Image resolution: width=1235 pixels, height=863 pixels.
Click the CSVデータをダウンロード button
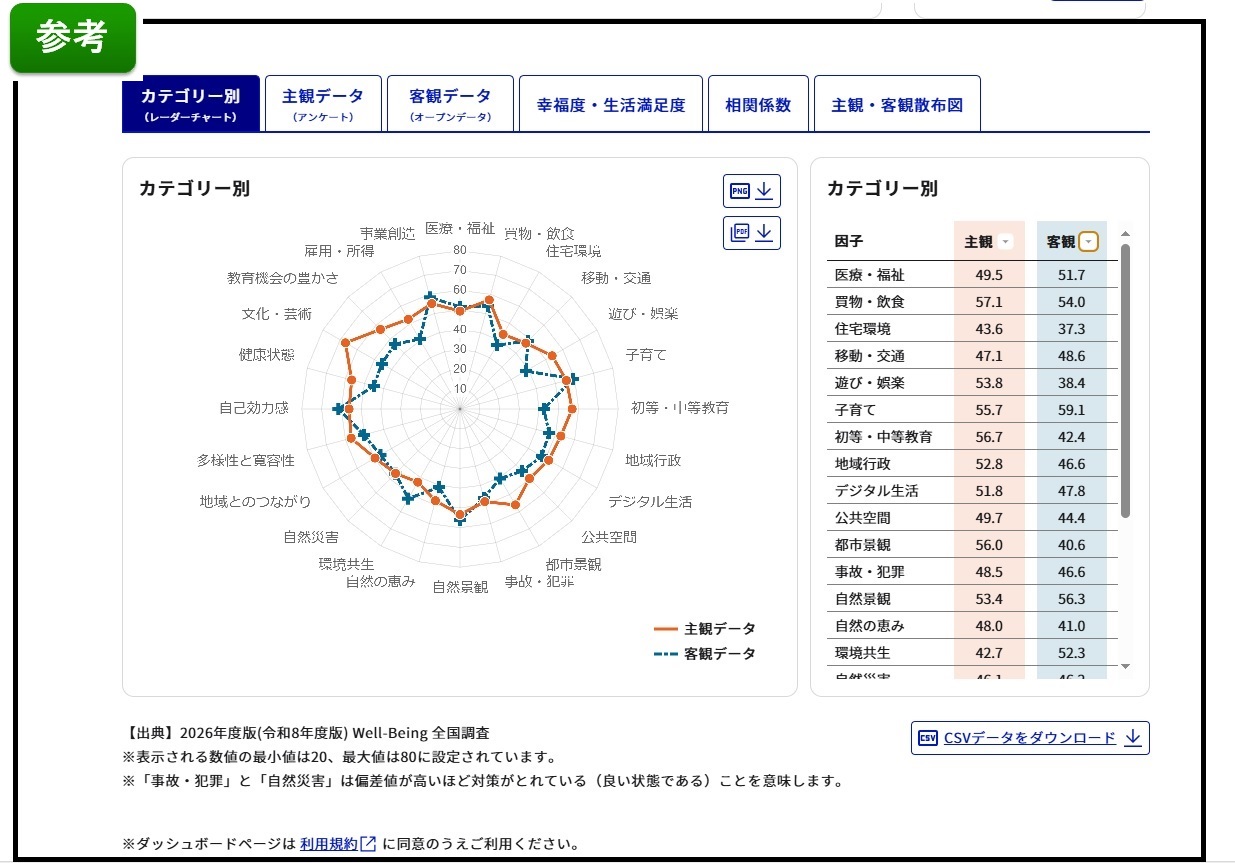(1030, 738)
